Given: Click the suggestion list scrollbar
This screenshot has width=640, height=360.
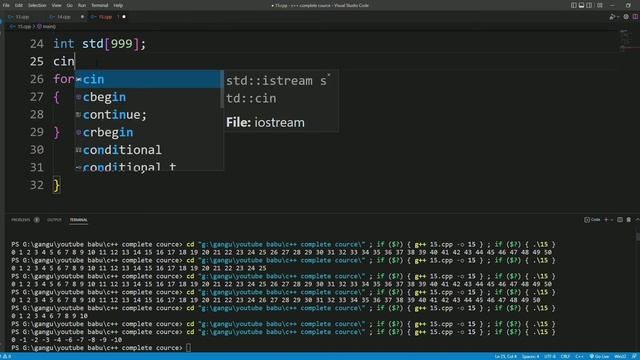Looking at the screenshot, I should pos(222,90).
